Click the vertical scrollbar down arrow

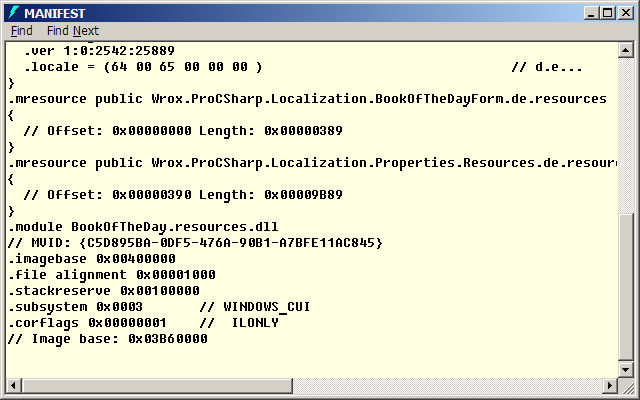click(x=626, y=370)
